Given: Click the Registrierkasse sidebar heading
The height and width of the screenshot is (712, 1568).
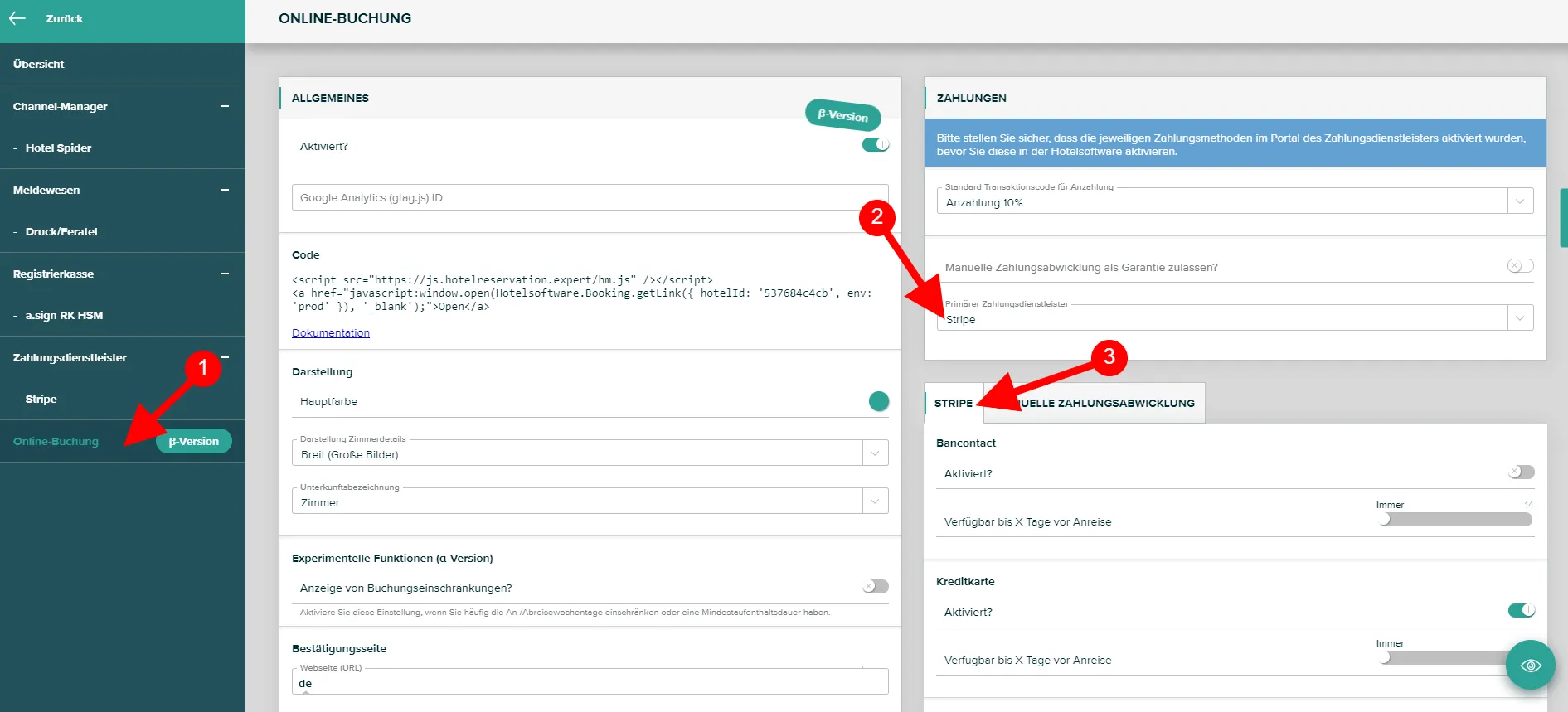Looking at the screenshot, I should tap(53, 274).
